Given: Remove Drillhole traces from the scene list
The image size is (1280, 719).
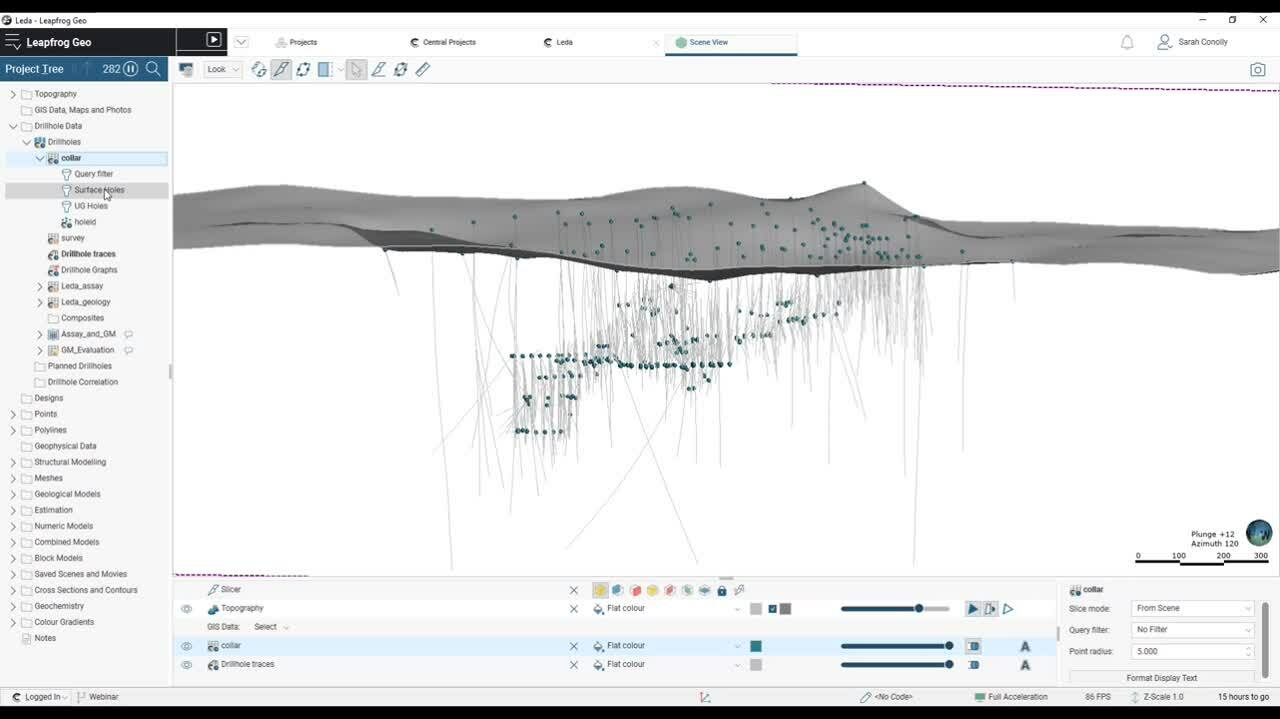Looking at the screenshot, I should (574, 665).
